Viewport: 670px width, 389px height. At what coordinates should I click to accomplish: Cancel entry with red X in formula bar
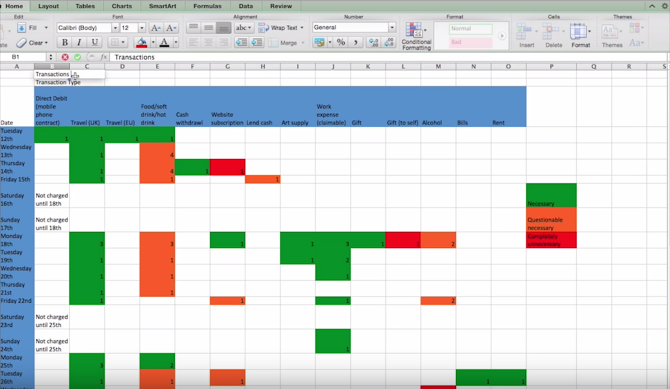coord(65,57)
